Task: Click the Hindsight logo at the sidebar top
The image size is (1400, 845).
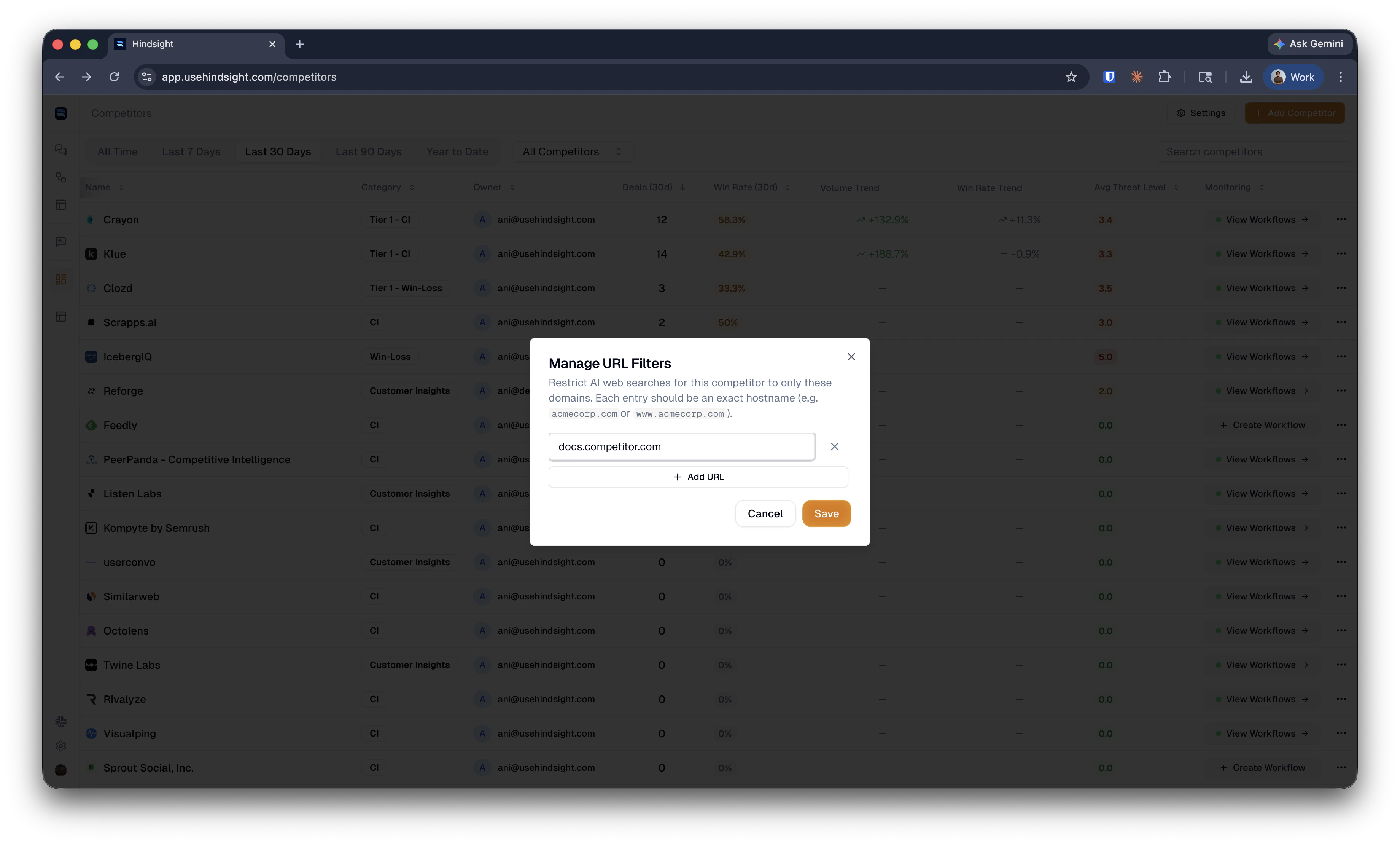Action: tap(61, 113)
